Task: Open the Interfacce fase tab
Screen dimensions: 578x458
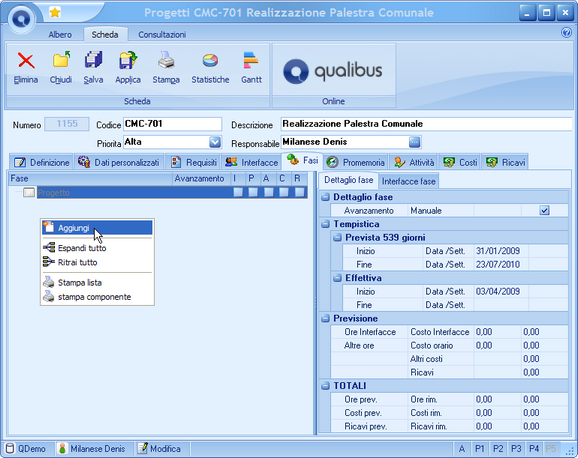Action: tap(408, 181)
